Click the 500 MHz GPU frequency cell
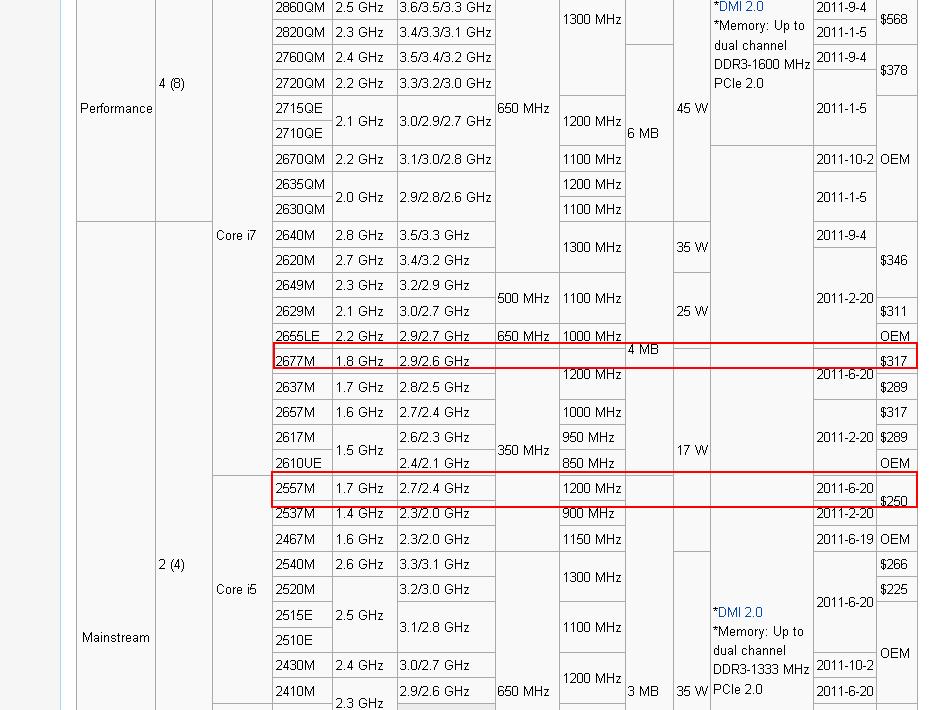 (527, 298)
